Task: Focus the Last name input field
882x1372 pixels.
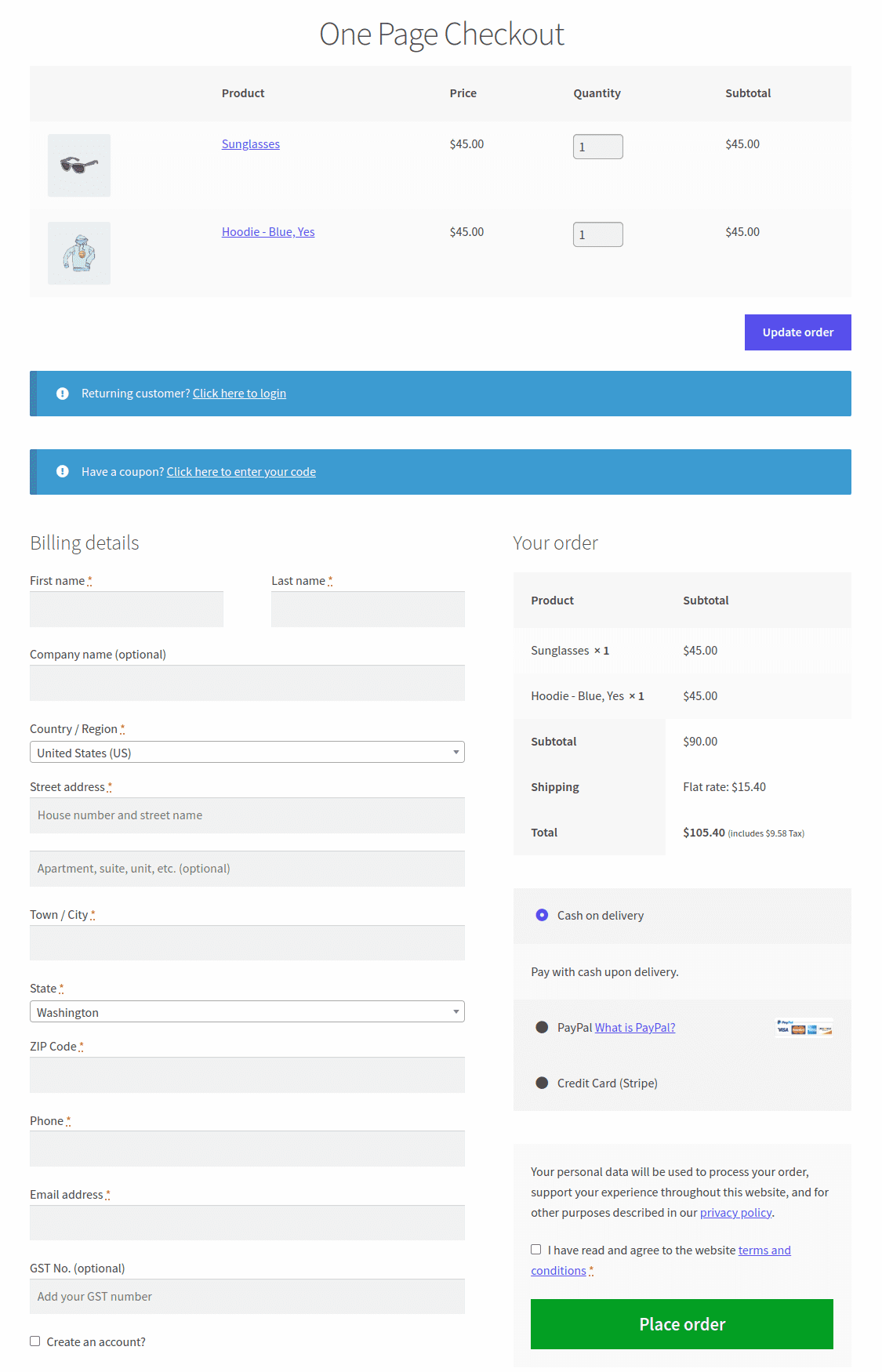Action: coord(368,609)
